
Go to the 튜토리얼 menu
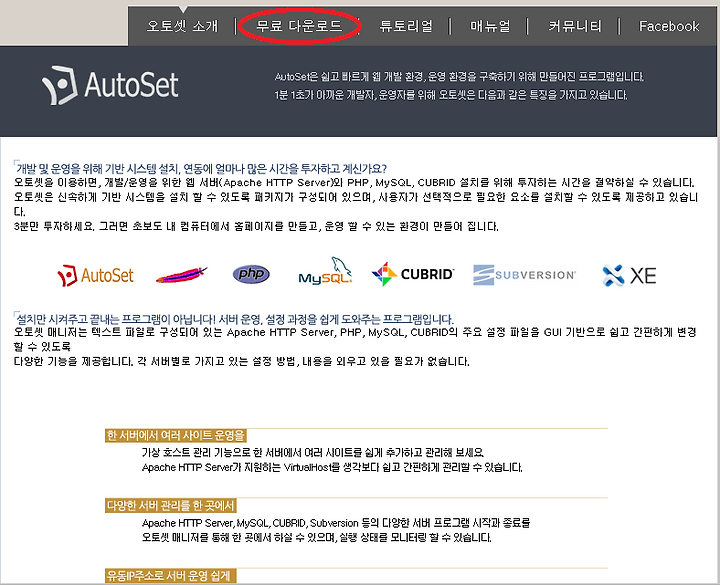[x=406, y=26]
